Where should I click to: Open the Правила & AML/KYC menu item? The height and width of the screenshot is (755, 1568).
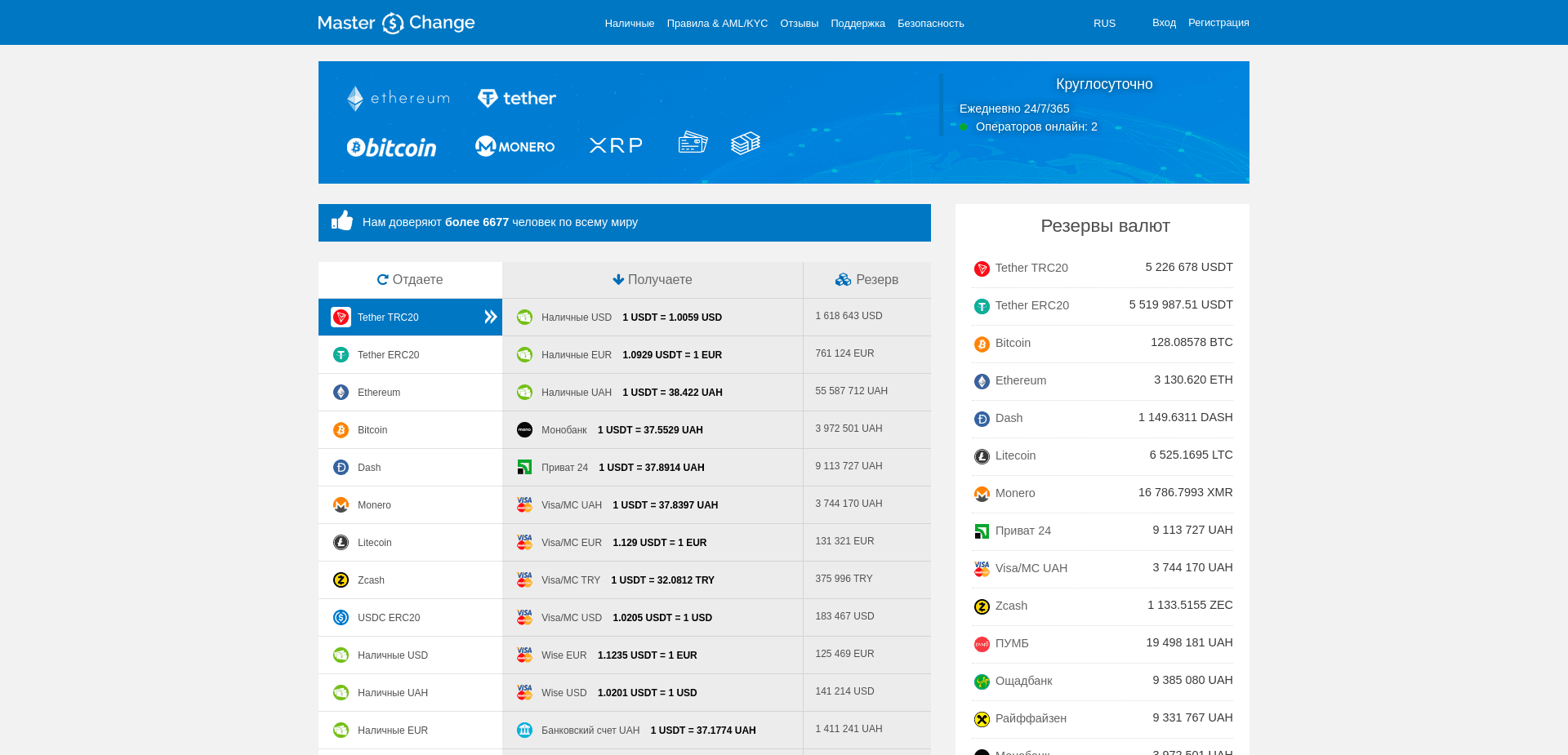pos(717,23)
